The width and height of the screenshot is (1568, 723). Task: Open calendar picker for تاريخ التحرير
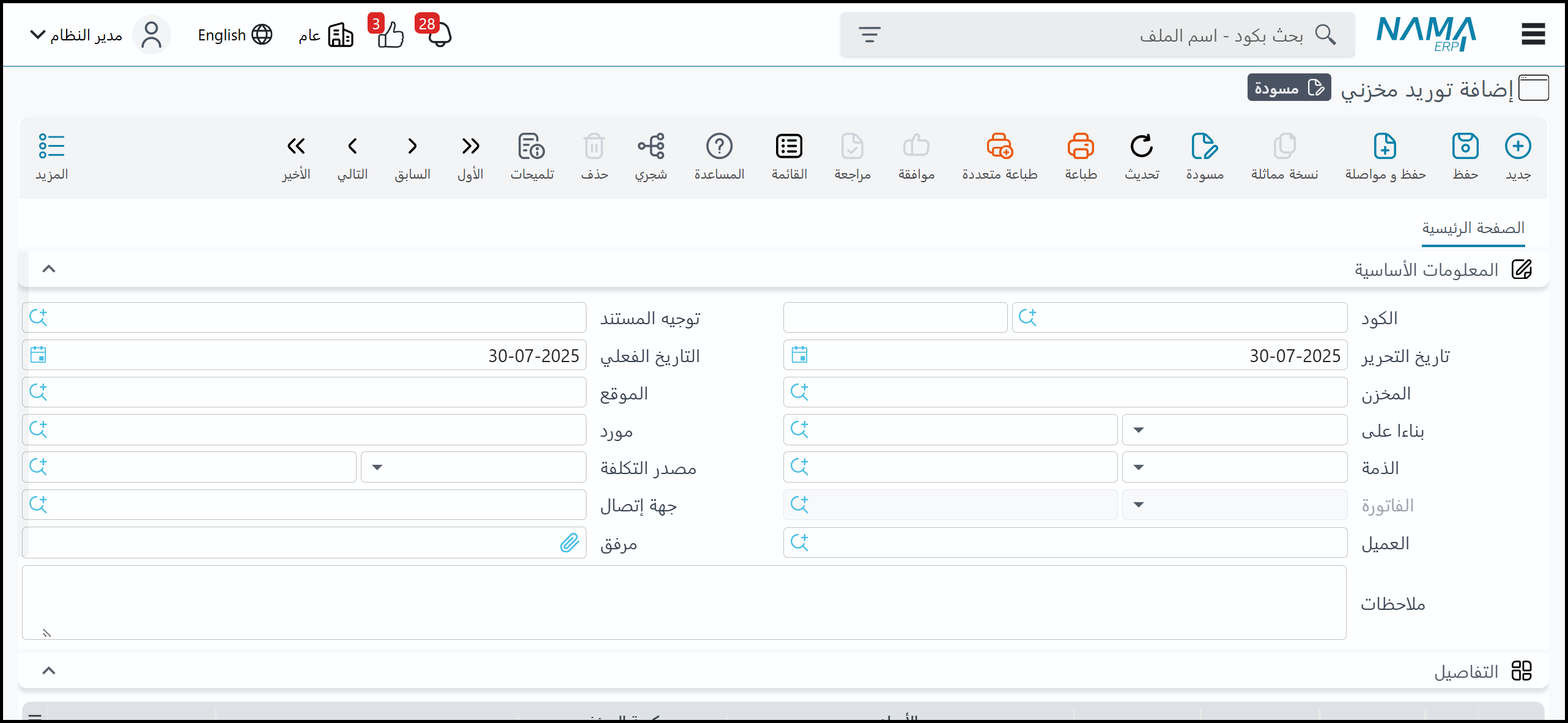(x=799, y=355)
